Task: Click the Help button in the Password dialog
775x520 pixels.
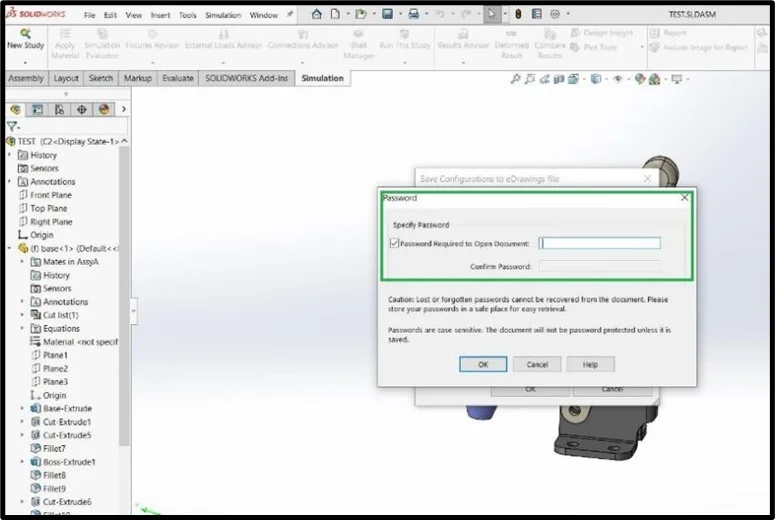Action: click(x=590, y=364)
